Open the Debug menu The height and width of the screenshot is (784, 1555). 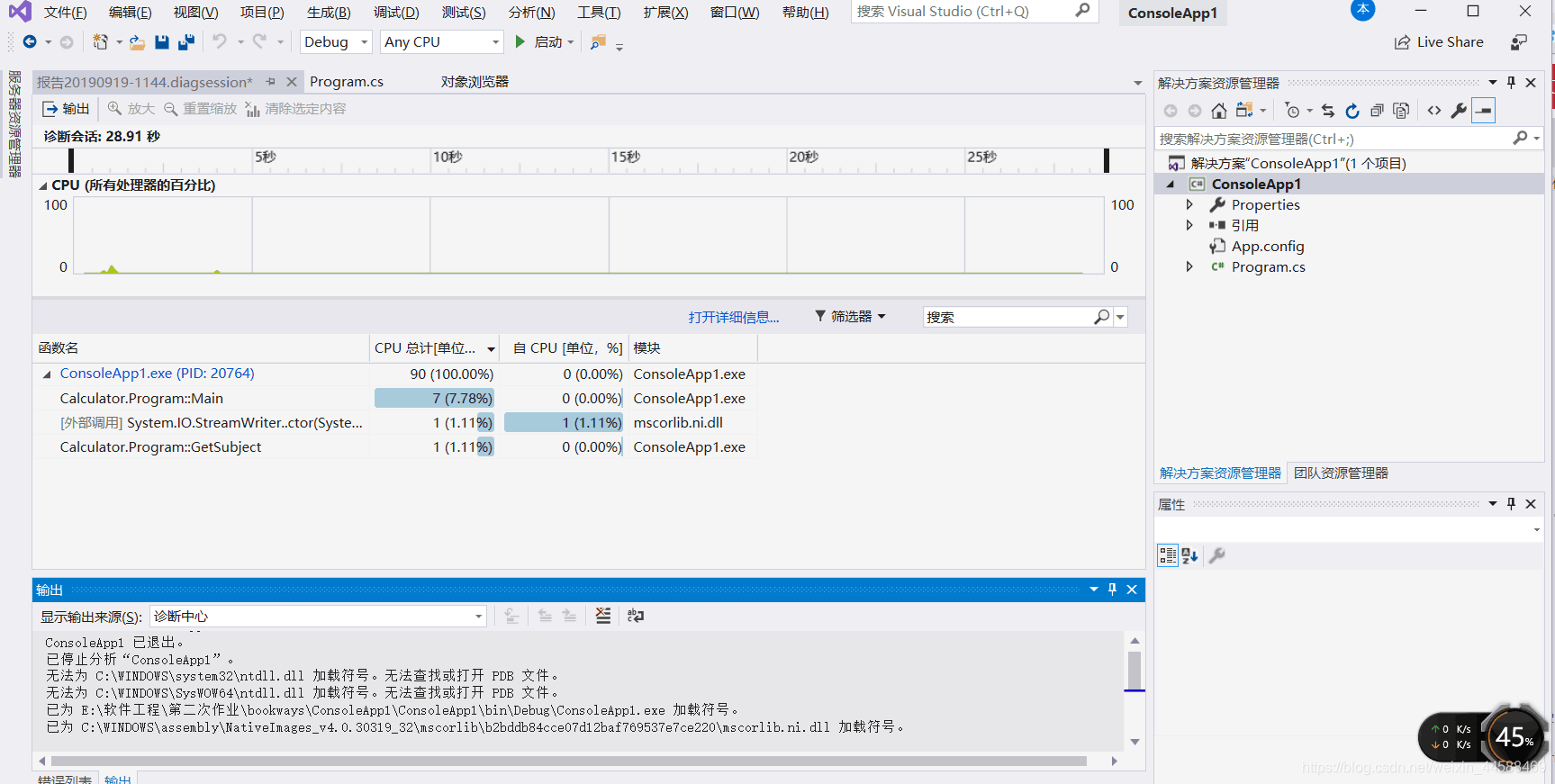point(396,13)
